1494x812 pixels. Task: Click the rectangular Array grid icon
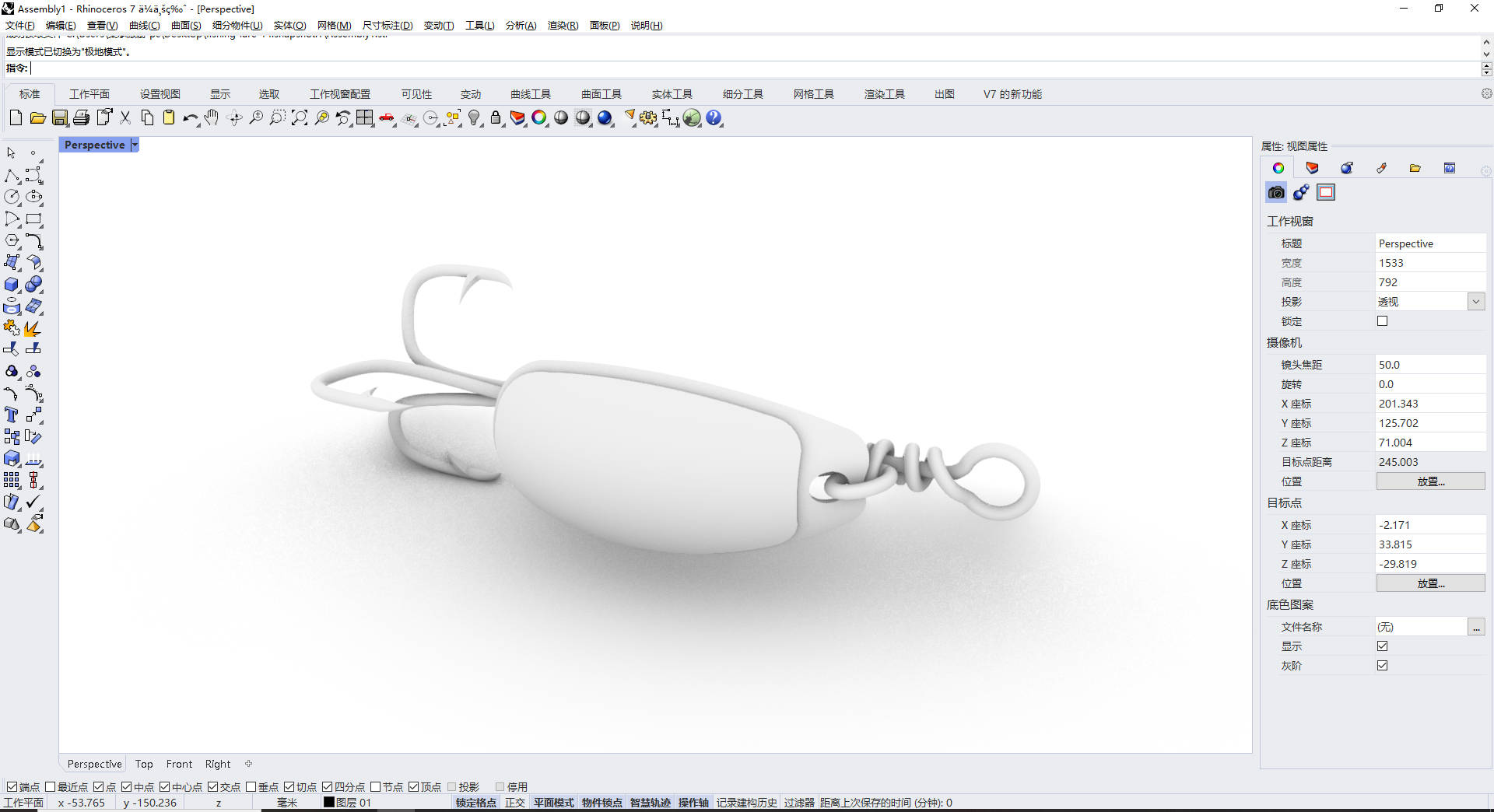pyautogui.click(x=12, y=481)
